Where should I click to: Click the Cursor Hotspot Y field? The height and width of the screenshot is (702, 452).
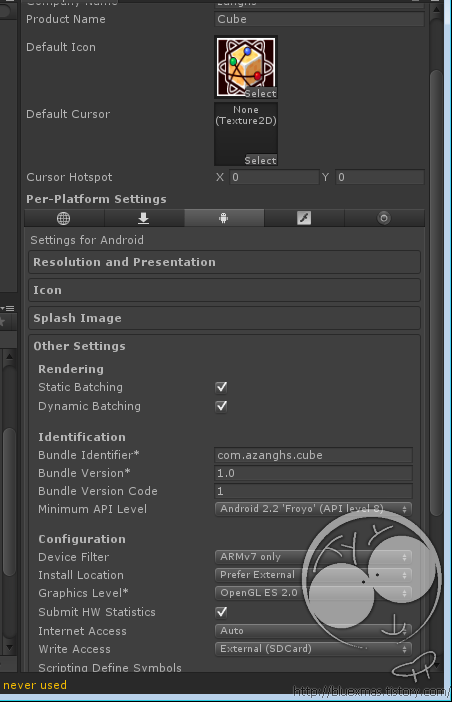point(380,177)
